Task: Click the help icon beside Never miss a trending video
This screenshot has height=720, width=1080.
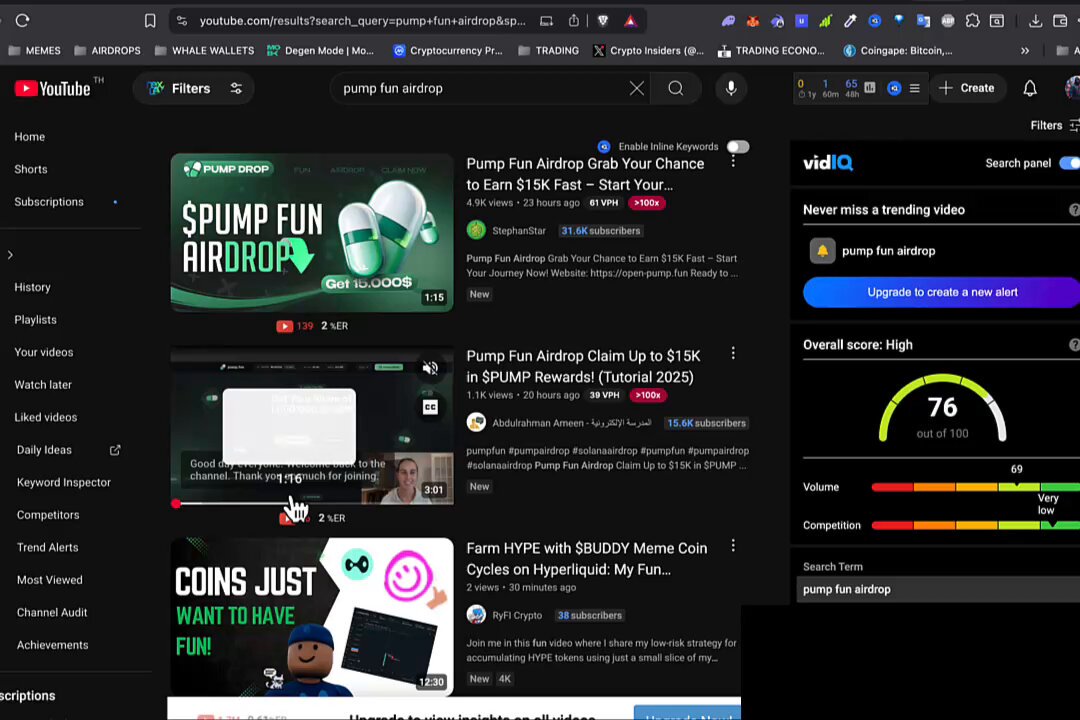Action: tap(1074, 210)
